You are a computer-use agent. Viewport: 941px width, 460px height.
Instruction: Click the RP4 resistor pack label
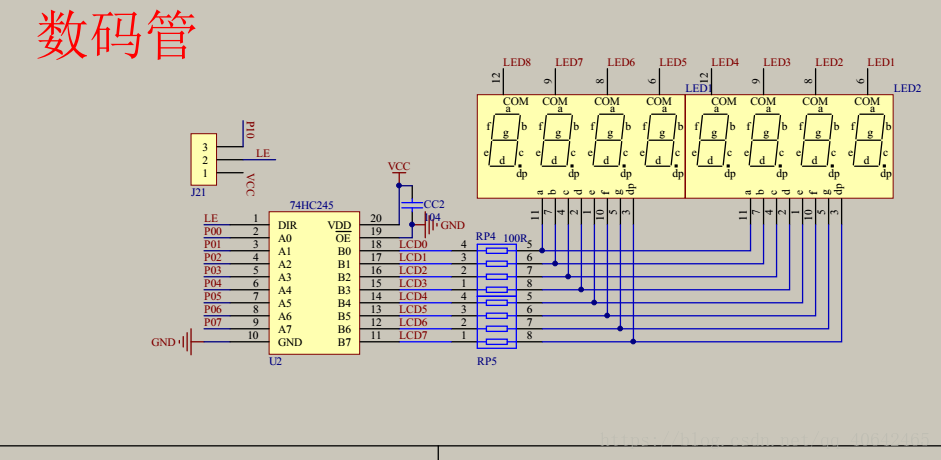point(485,237)
